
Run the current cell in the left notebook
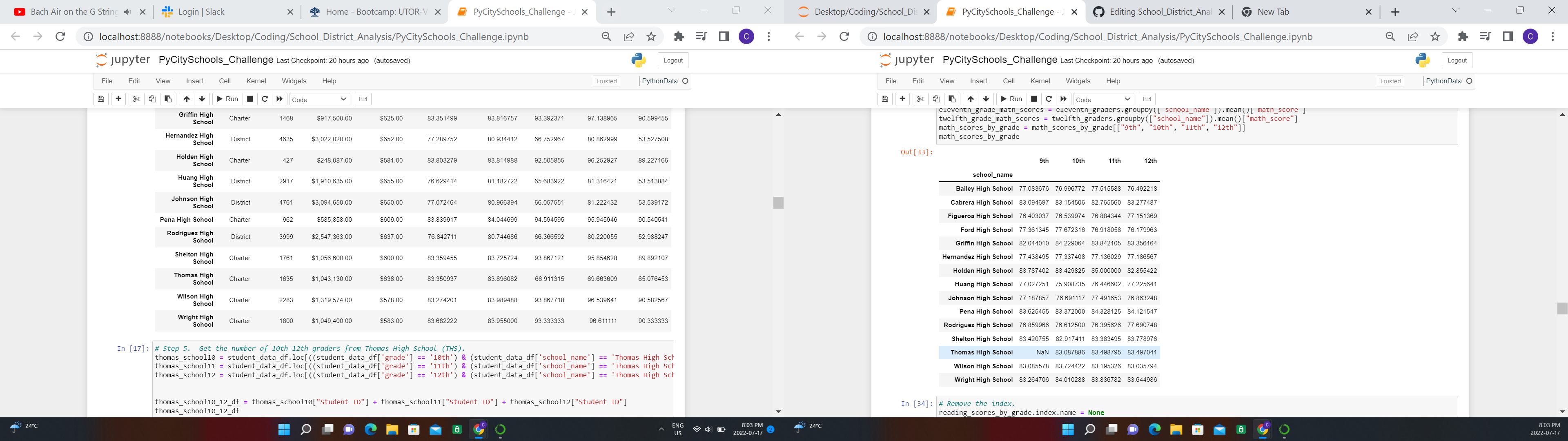[x=227, y=99]
